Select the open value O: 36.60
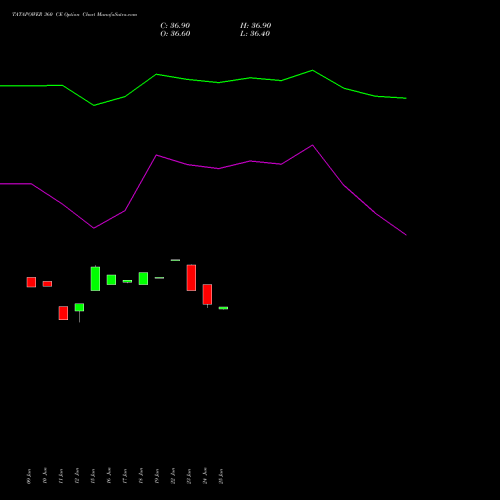This screenshot has height=500, width=500. click(x=175, y=34)
